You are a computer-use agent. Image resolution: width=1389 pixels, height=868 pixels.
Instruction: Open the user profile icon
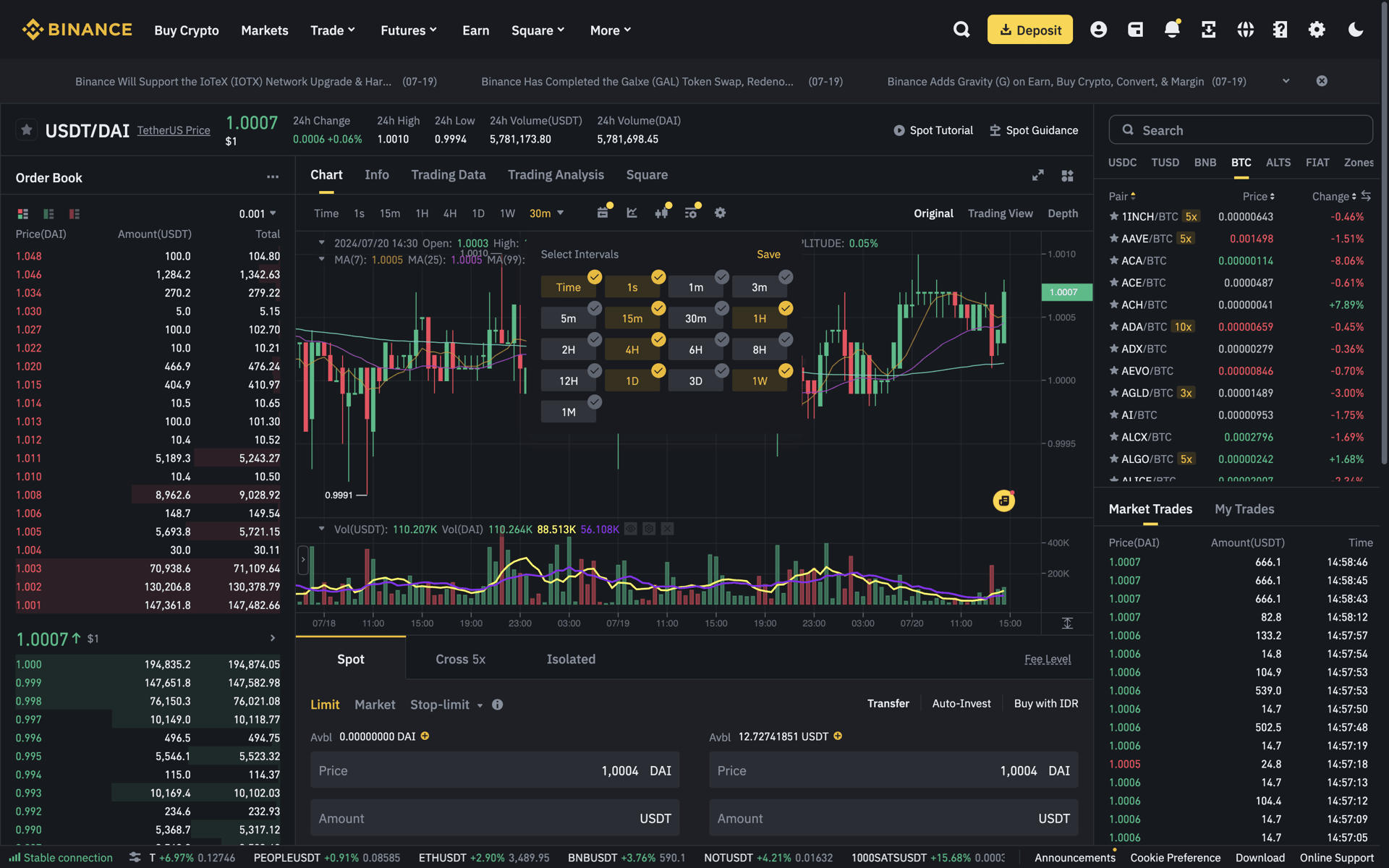[x=1098, y=30]
